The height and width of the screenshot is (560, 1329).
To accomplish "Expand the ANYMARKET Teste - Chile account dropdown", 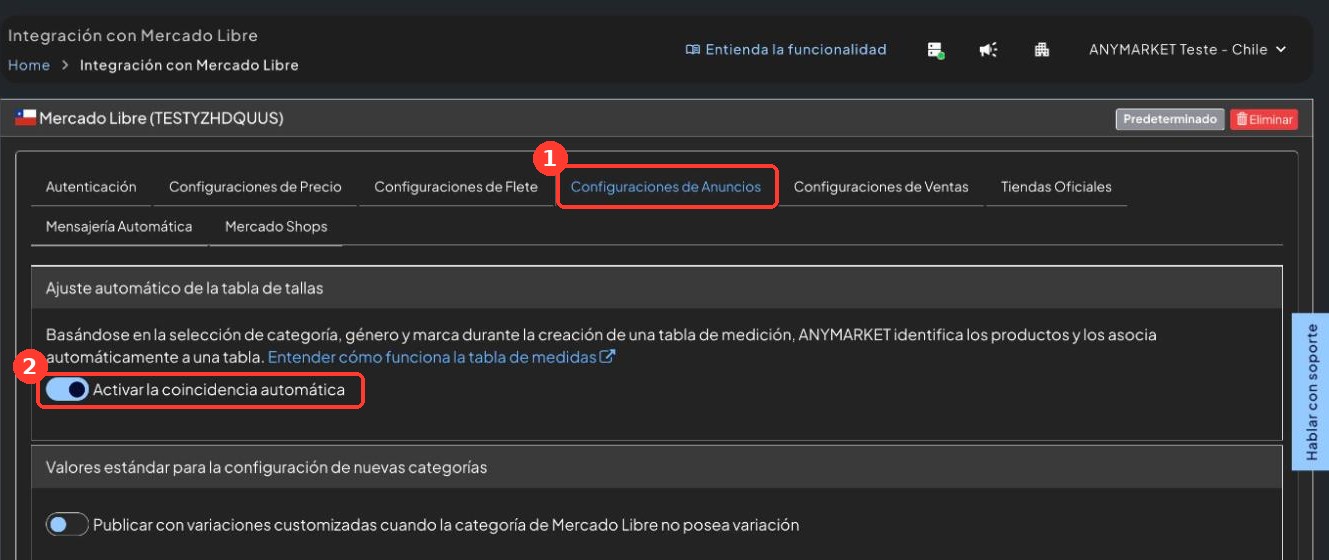I will pos(1187,50).
